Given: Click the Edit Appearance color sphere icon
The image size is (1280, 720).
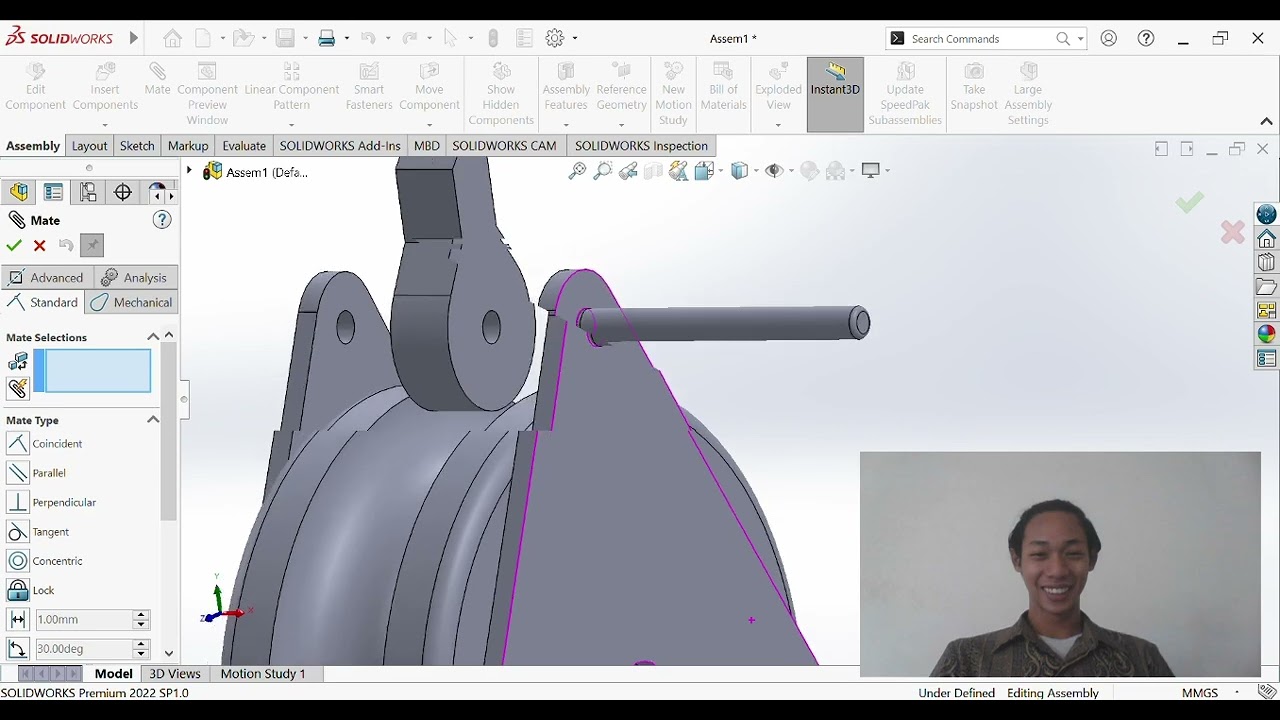Looking at the screenshot, I should (x=810, y=171).
